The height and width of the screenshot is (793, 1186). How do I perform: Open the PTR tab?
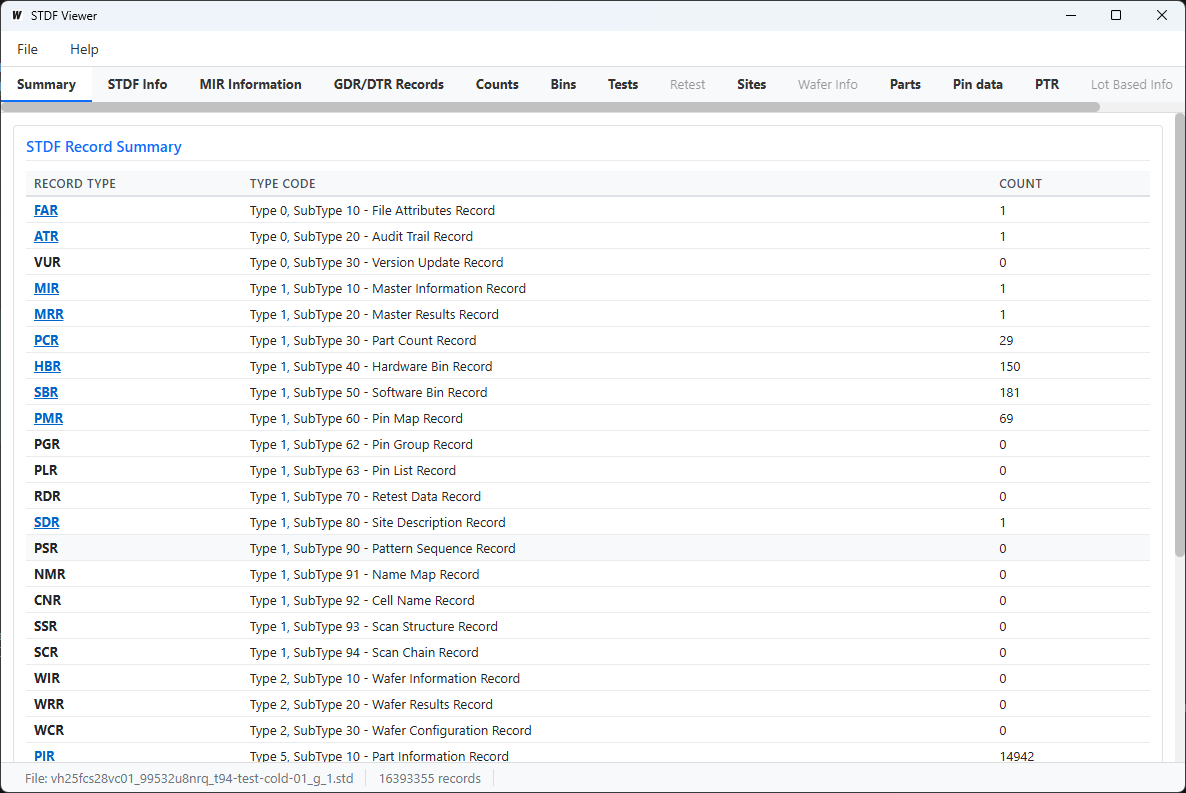[1047, 84]
